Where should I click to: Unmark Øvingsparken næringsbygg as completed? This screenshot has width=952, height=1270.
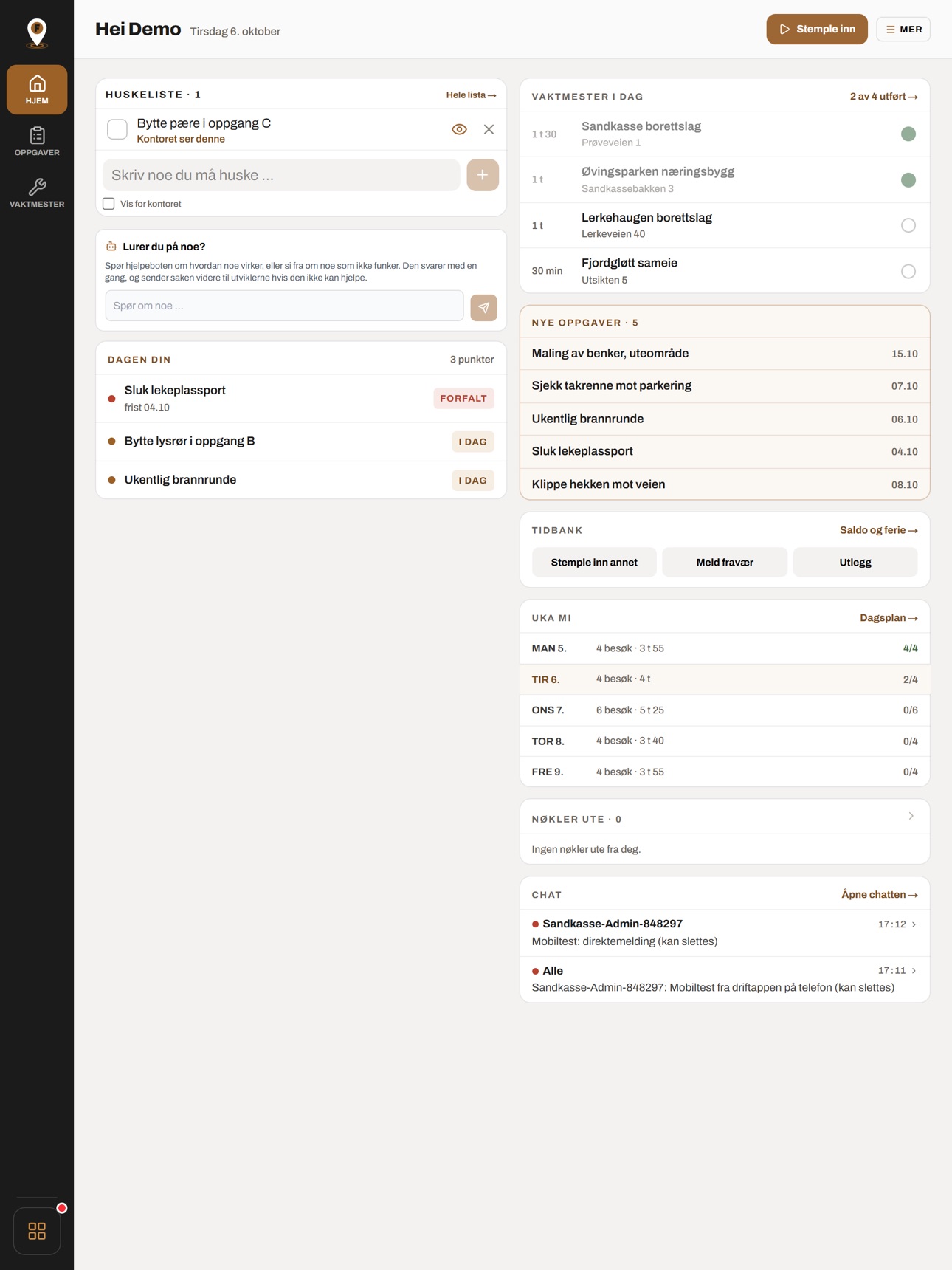[908, 179]
